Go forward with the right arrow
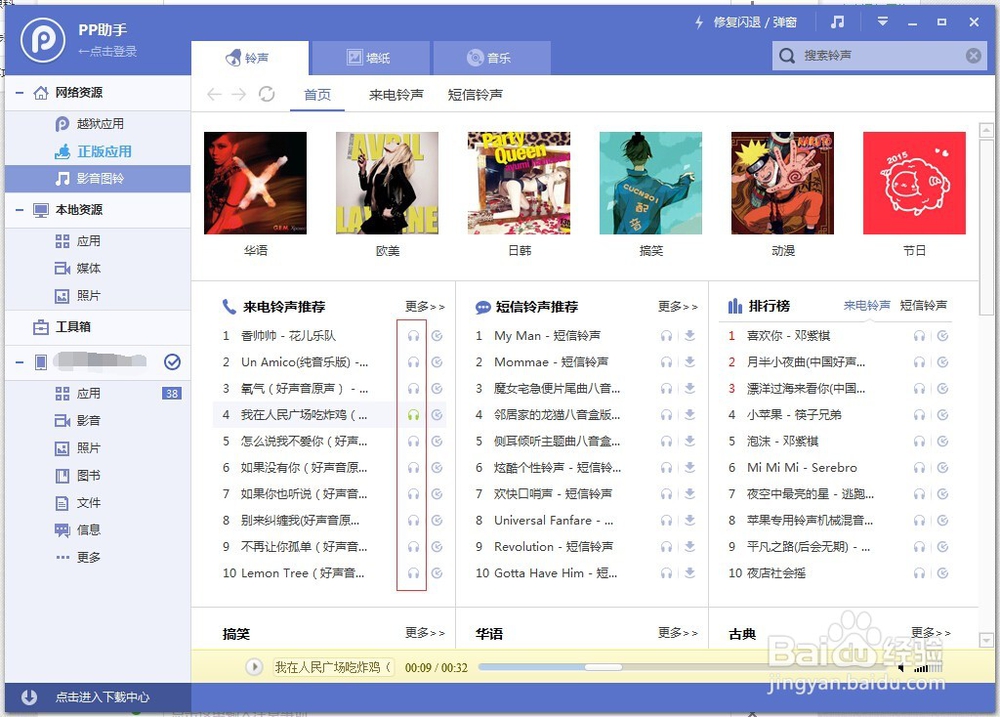 239,94
